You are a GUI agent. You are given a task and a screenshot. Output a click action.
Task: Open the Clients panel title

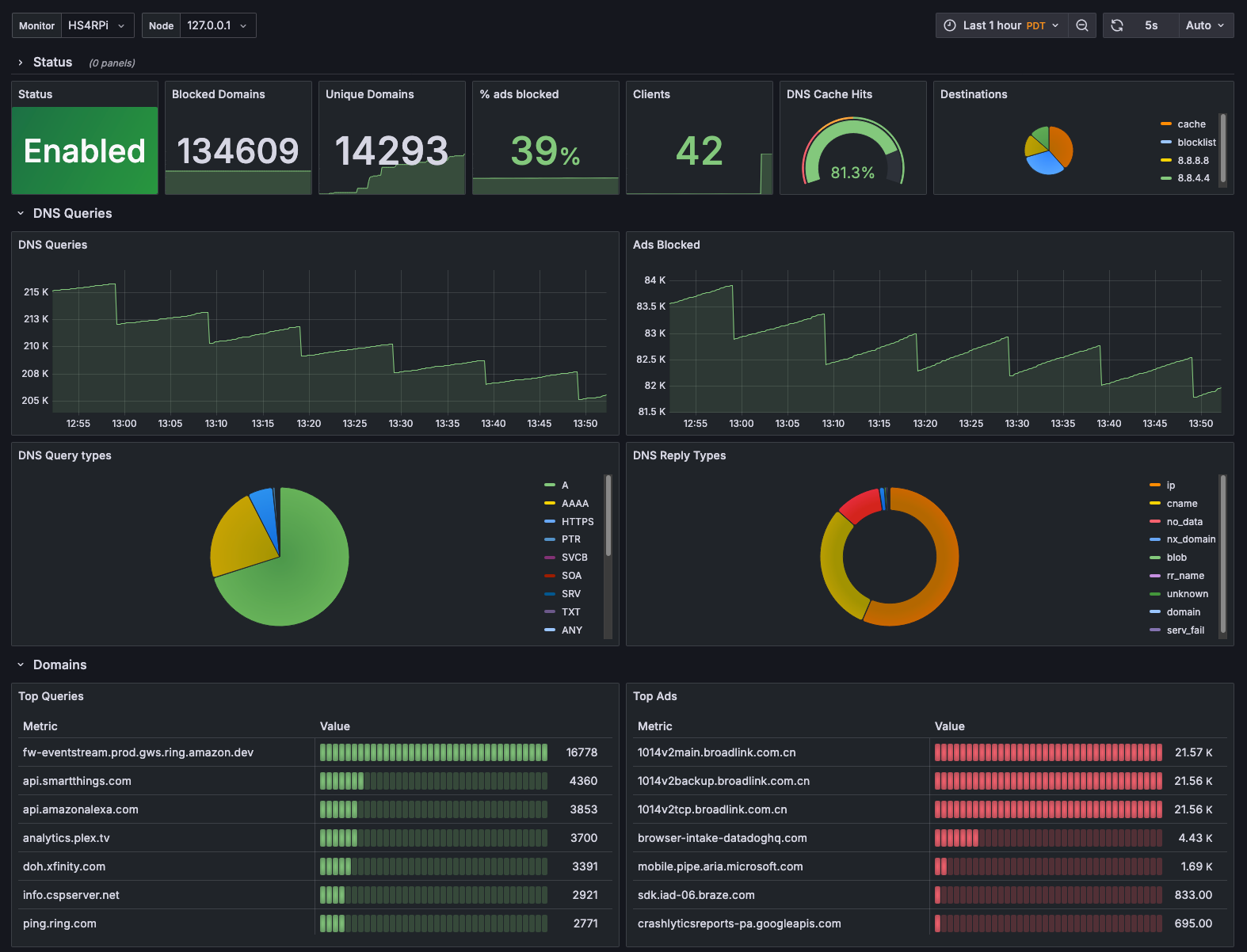(651, 94)
